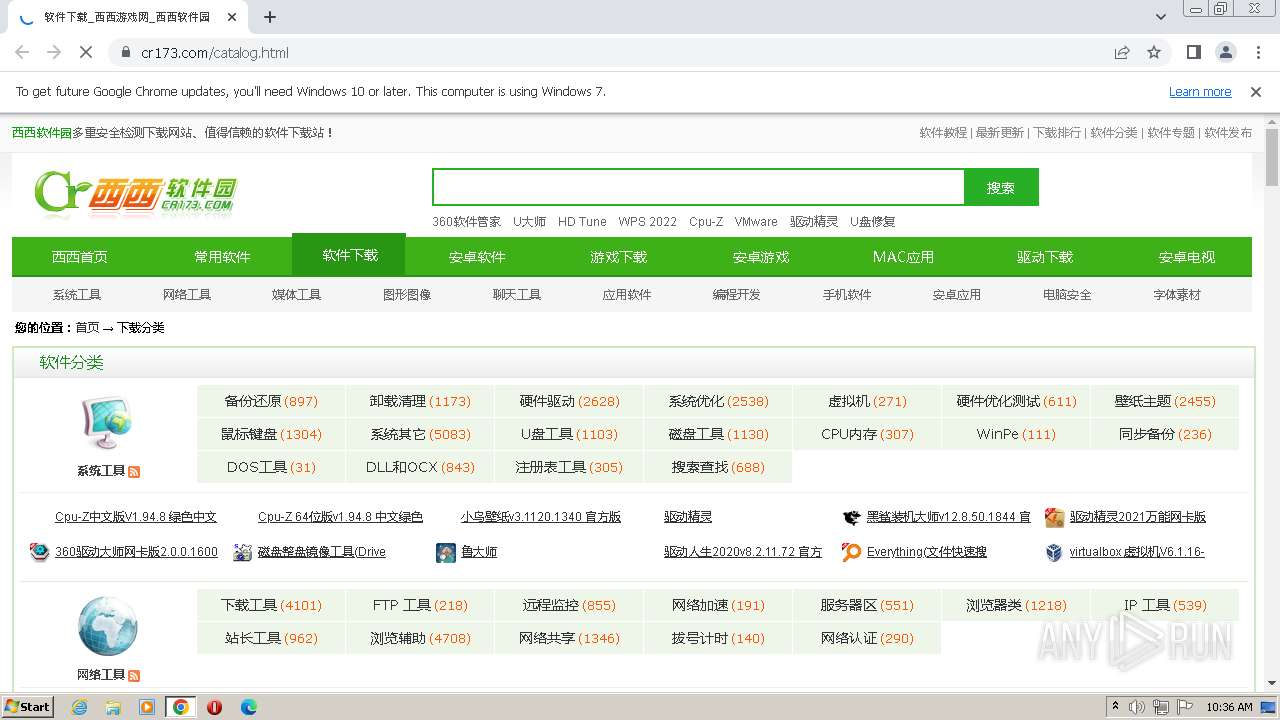Open the U盘工具 (1103) category

point(569,434)
